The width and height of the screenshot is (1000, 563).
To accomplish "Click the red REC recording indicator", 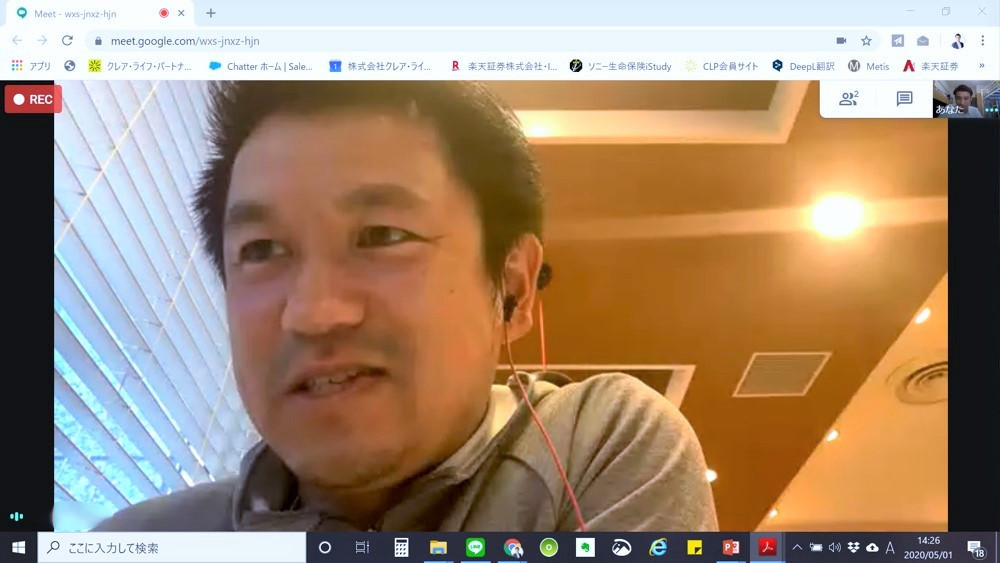I will (x=33, y=100).
